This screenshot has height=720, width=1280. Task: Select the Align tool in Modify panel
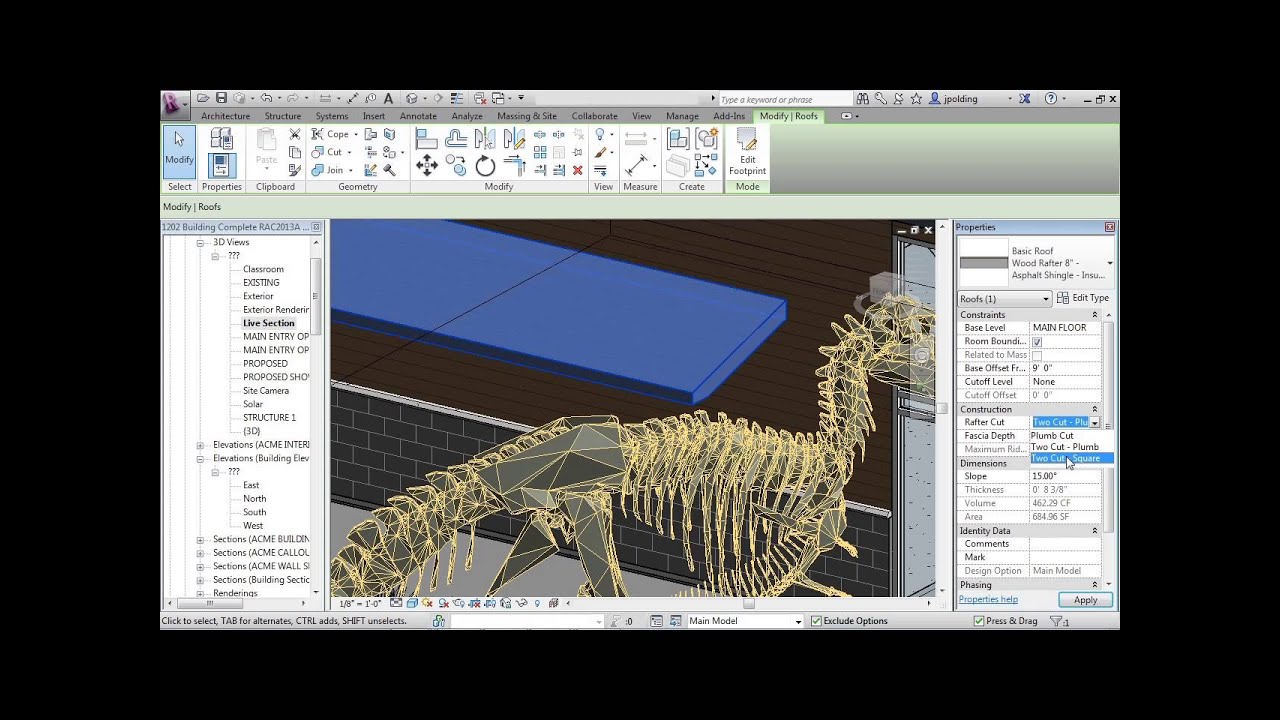[x=426, y=139]
